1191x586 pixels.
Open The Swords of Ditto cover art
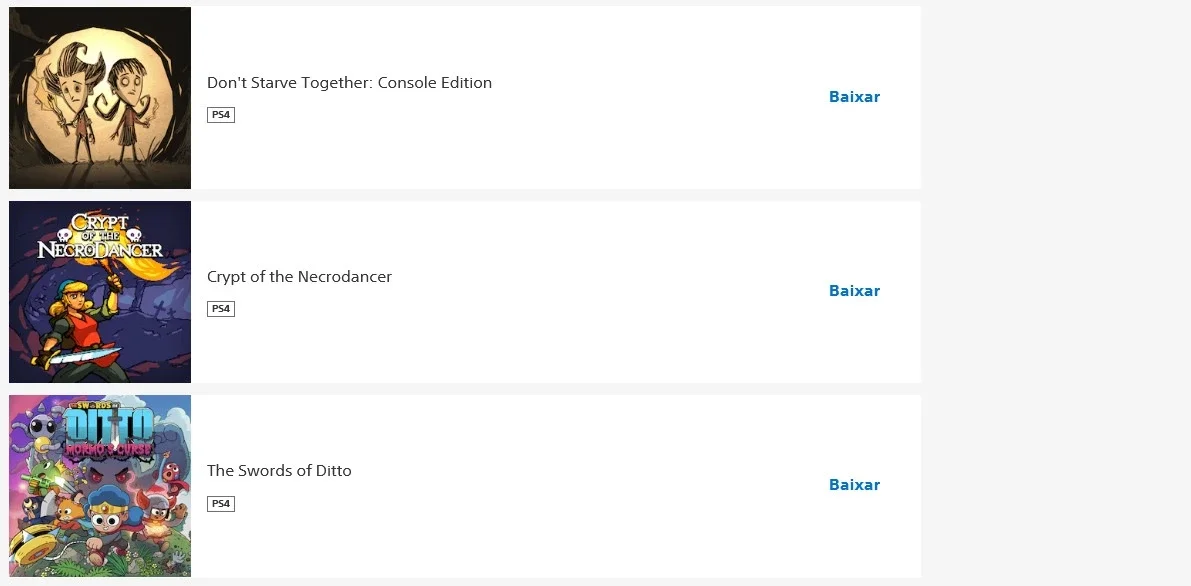(x=100, y=486)
